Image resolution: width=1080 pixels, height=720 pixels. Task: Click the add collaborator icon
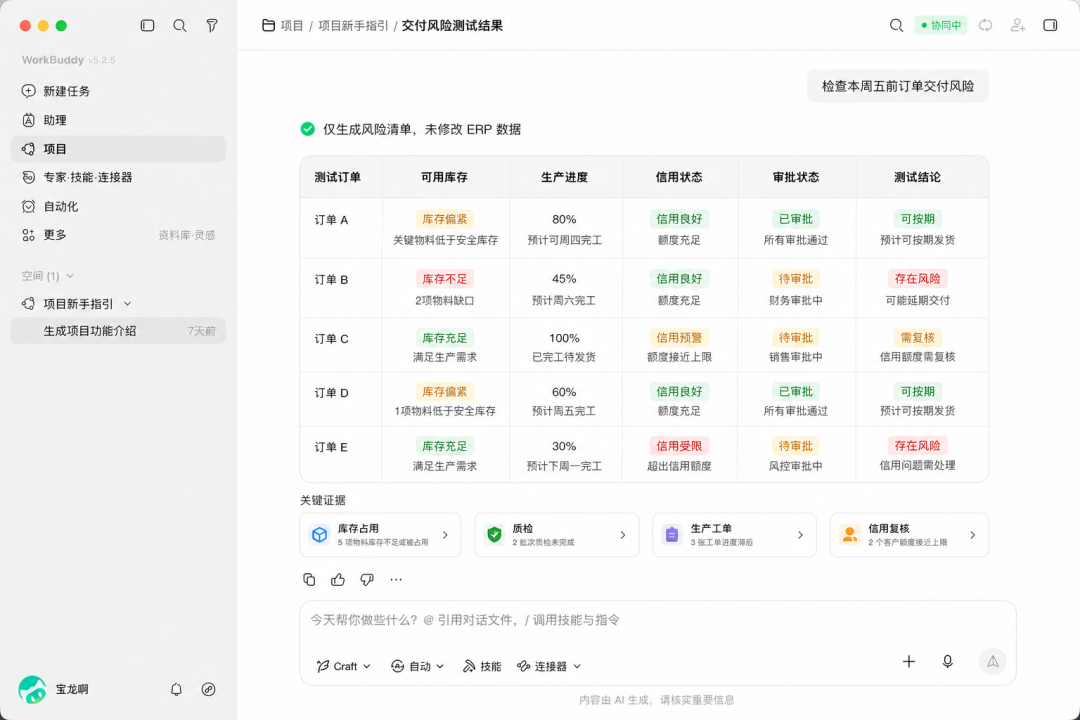[x=1018, y=25]
